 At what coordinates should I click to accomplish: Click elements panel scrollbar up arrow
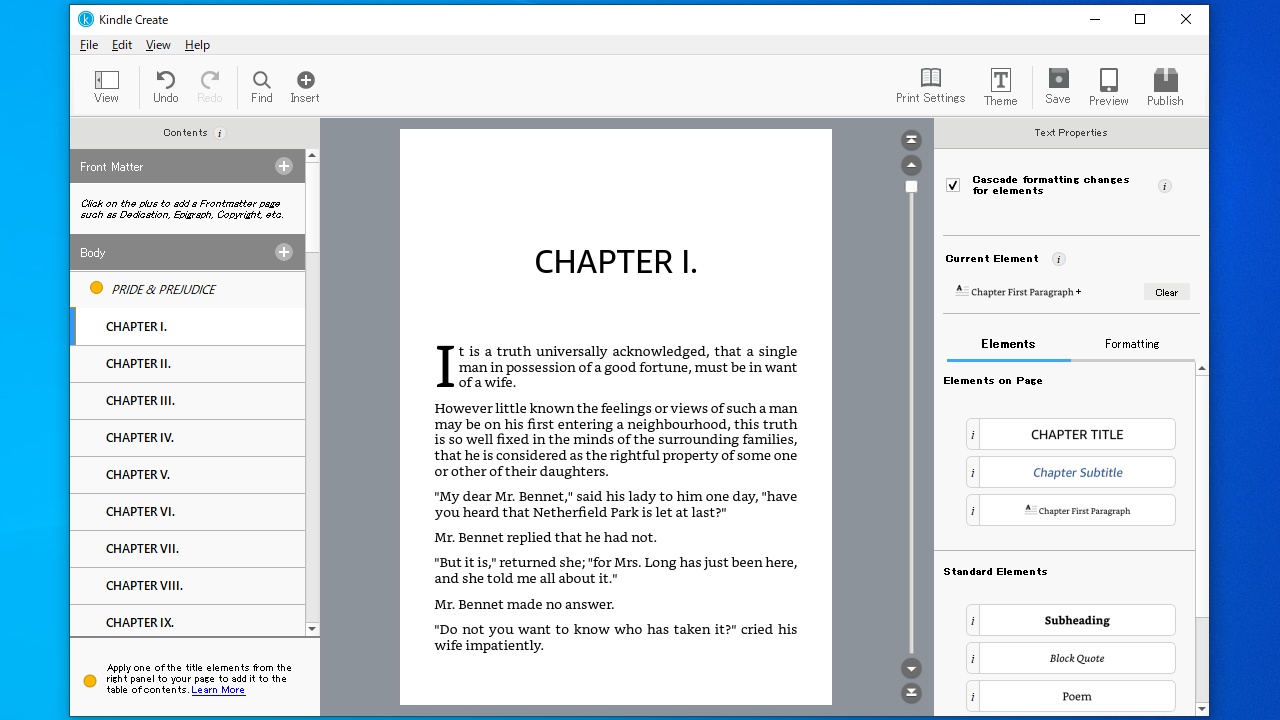coord(1202,369)
